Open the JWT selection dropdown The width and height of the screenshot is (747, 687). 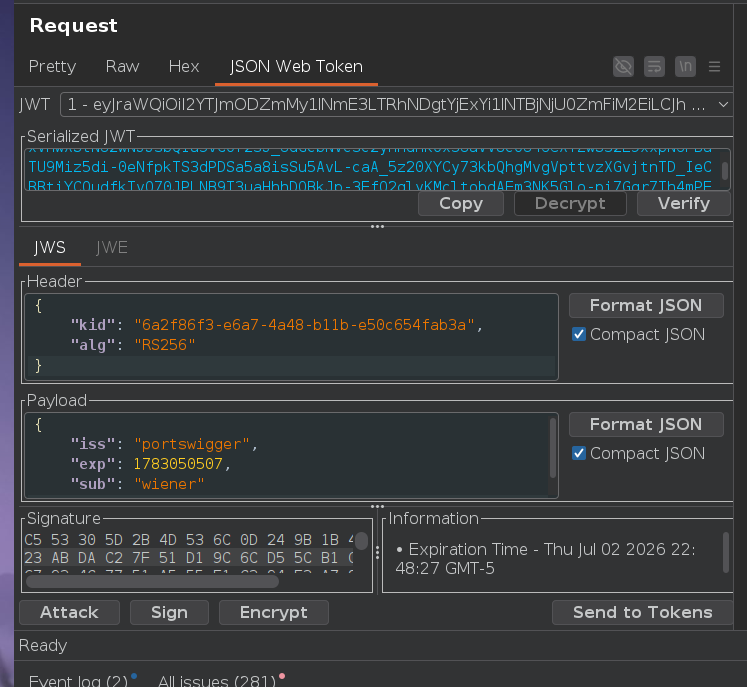(x=396, y=104)
